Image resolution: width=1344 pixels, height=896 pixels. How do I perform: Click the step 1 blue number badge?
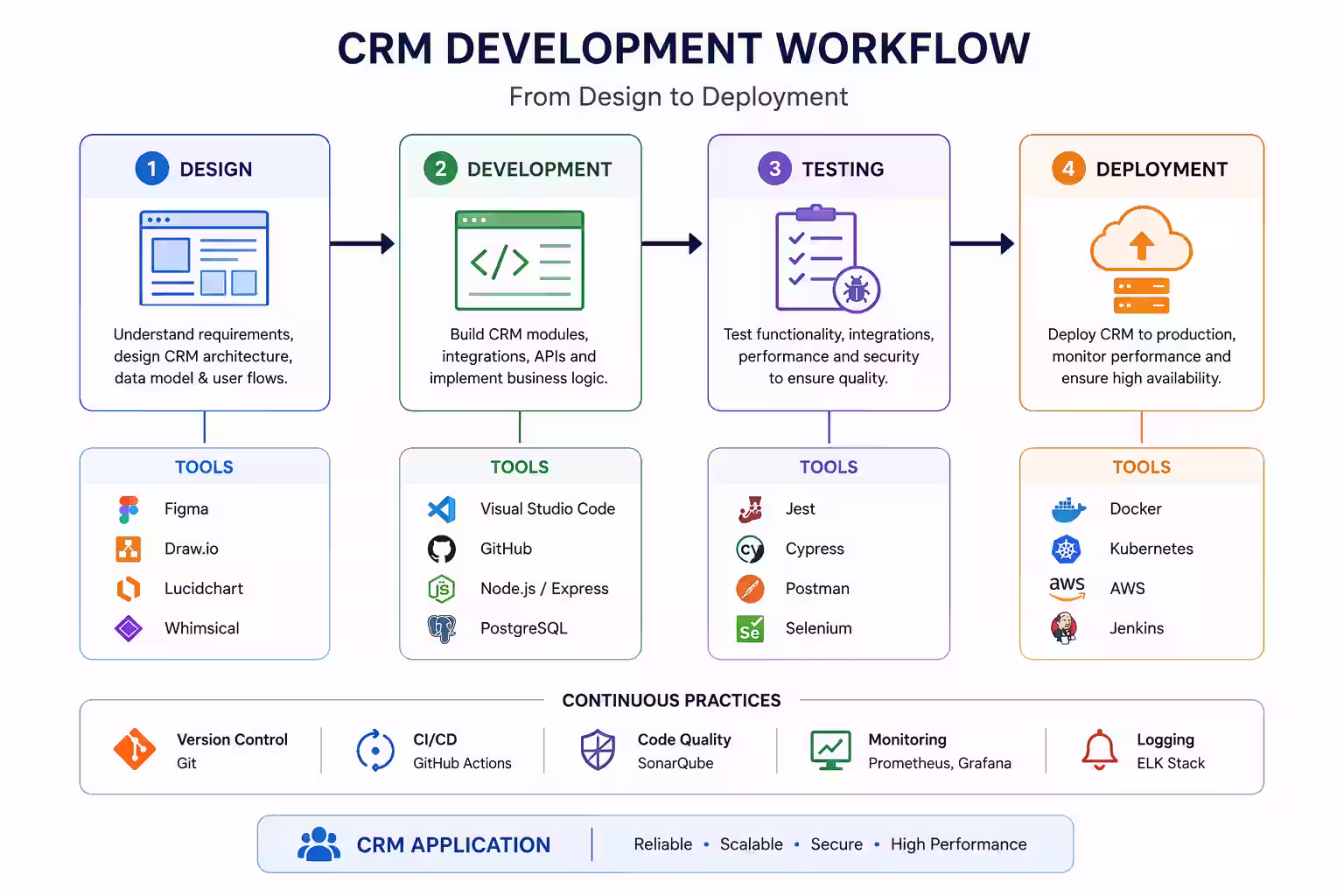[151, 169]
